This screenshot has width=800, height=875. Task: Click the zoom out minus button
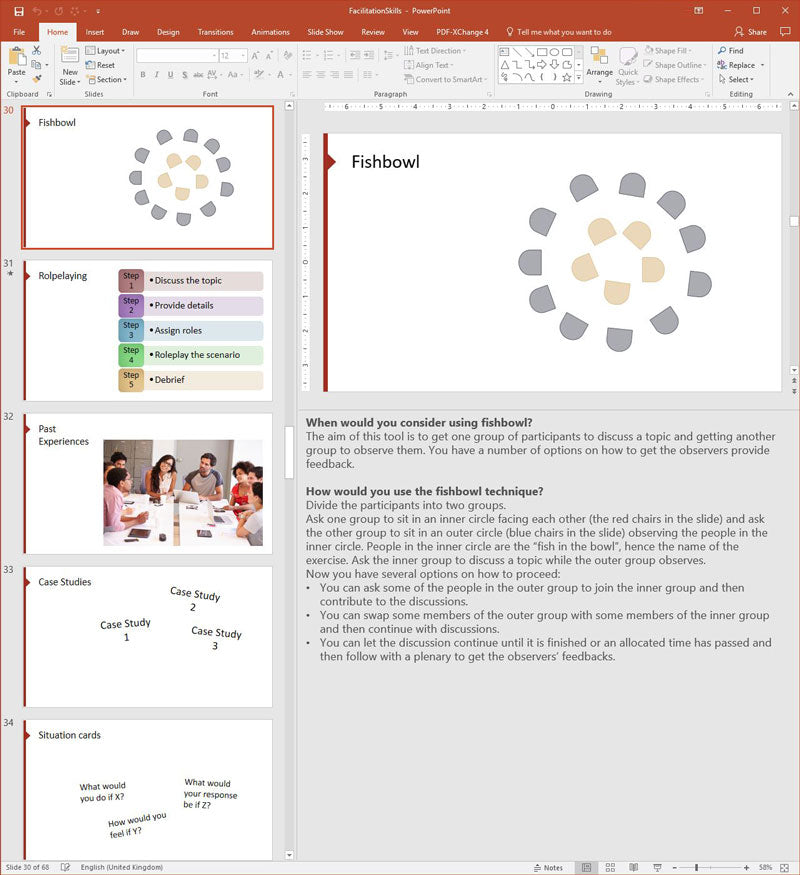click(674, 867)
